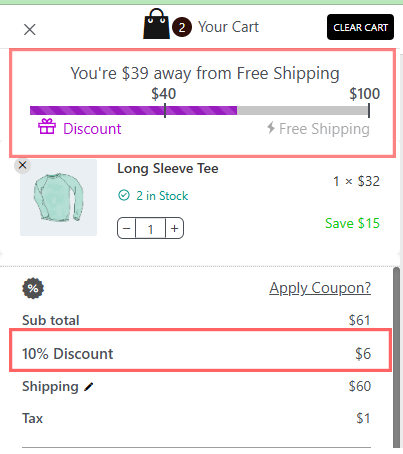The width and height of the screenshot is (403, 454).
Task: Click the quantity input field
Action: pyautogui.click(x=150, y=228)
